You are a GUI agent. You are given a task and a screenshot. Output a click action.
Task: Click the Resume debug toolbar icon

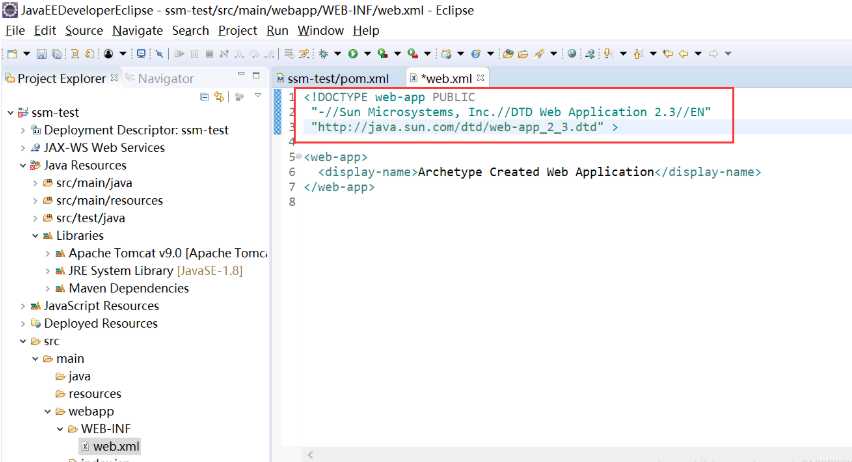[x=179, y=53]
